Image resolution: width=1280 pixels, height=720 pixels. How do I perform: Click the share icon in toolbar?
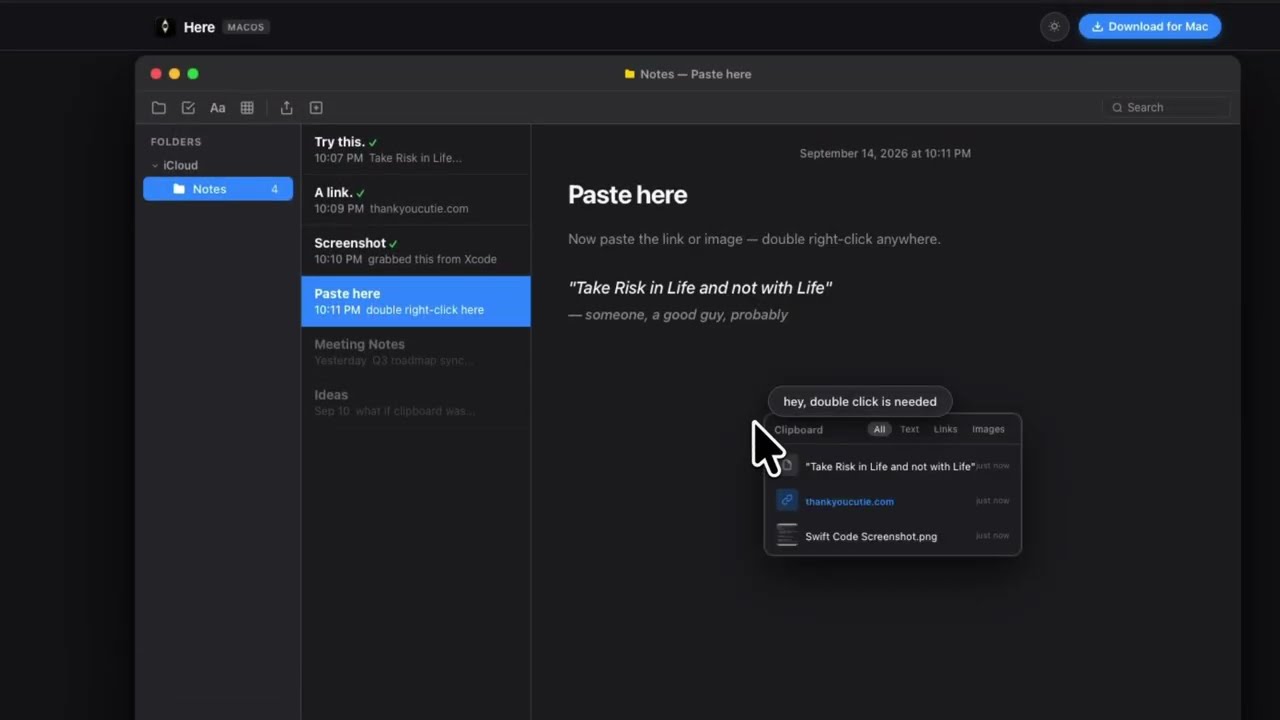click(287, 108)
